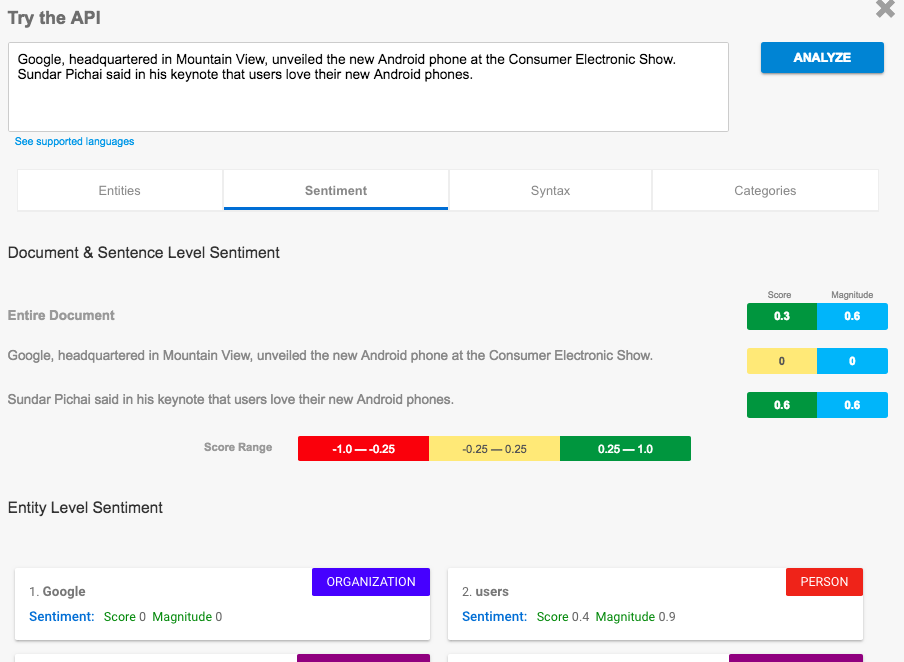Click the Entity Level Sentiment heading

[85, 507]
